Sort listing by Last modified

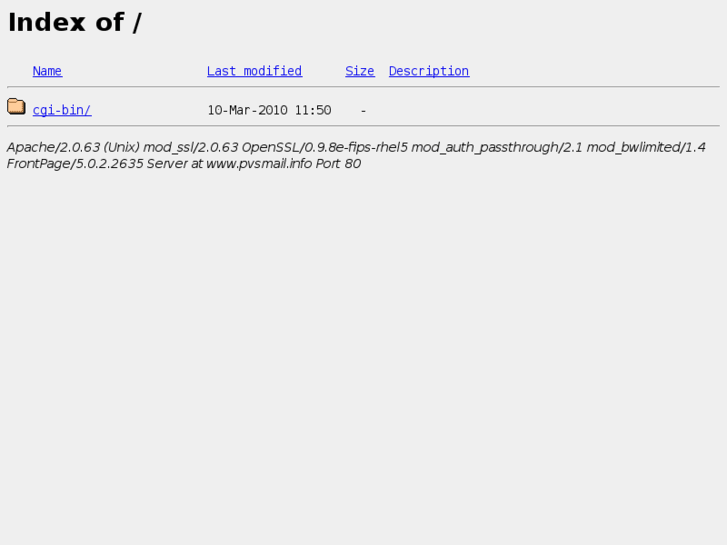point(254,71)
